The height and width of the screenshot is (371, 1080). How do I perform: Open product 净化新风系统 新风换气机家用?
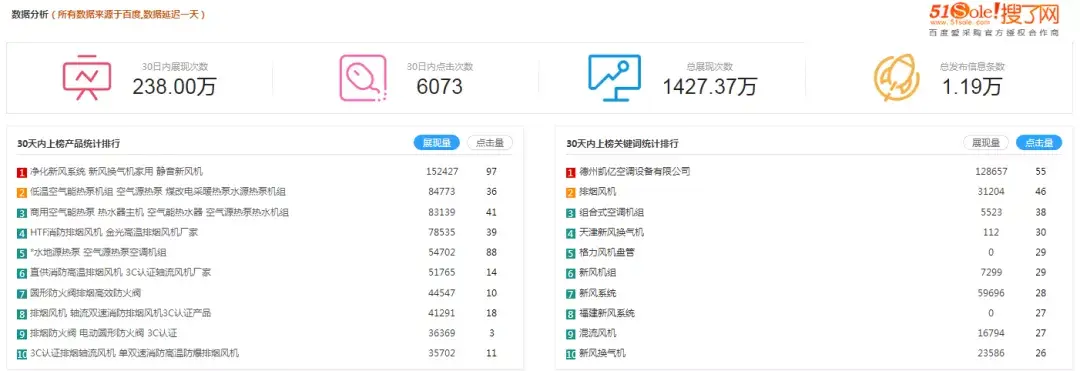click(x=116, y=171)
